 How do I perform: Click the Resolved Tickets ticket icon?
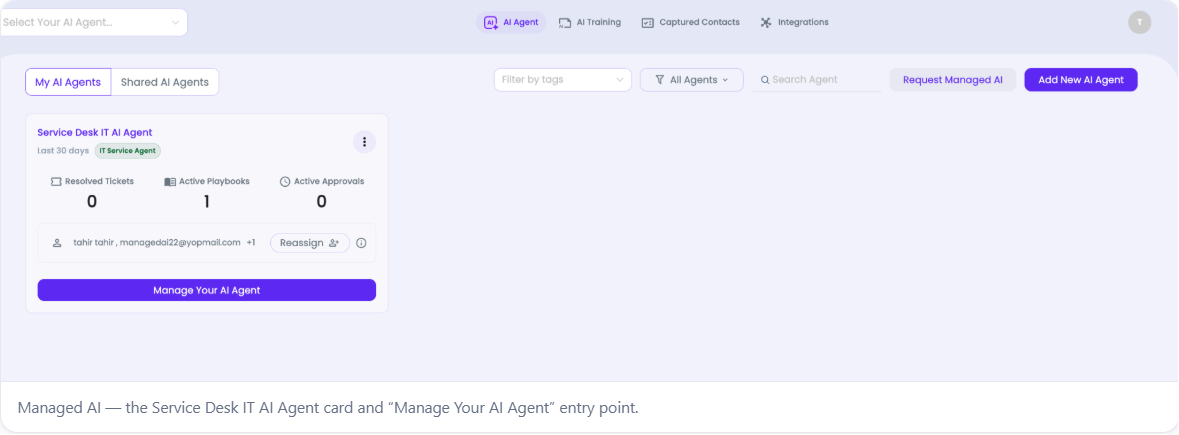coord(56,181)
